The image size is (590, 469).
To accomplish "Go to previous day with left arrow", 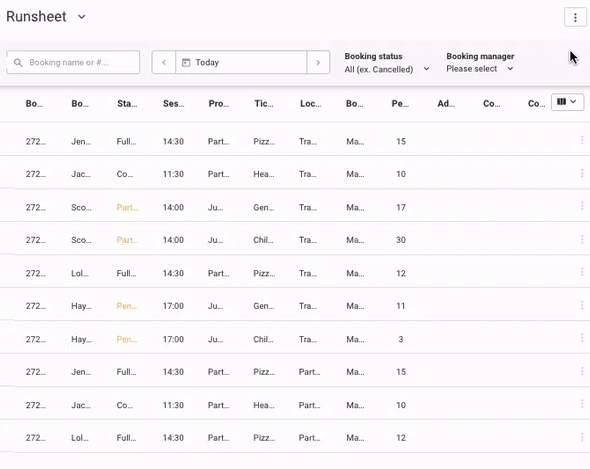I will (x=164, y=62).
